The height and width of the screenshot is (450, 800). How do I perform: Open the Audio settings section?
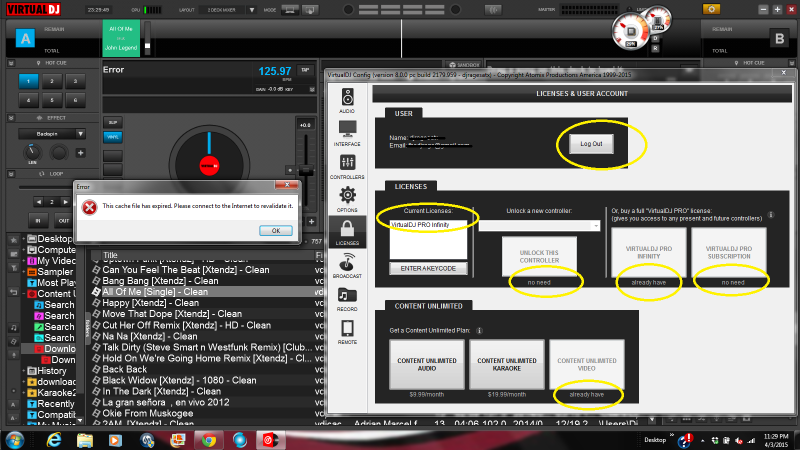click(x=347, y=101)
